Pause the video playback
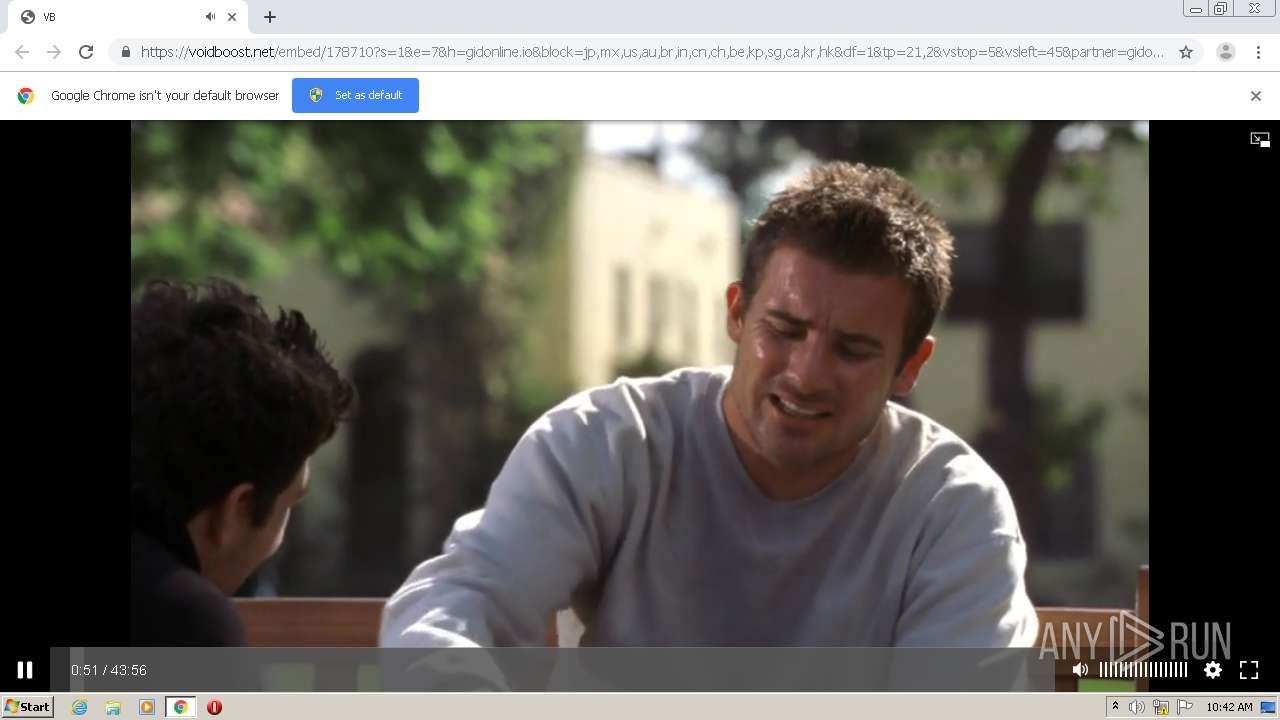This screenshot has height=720, width=1280. (x=25, y=670)
